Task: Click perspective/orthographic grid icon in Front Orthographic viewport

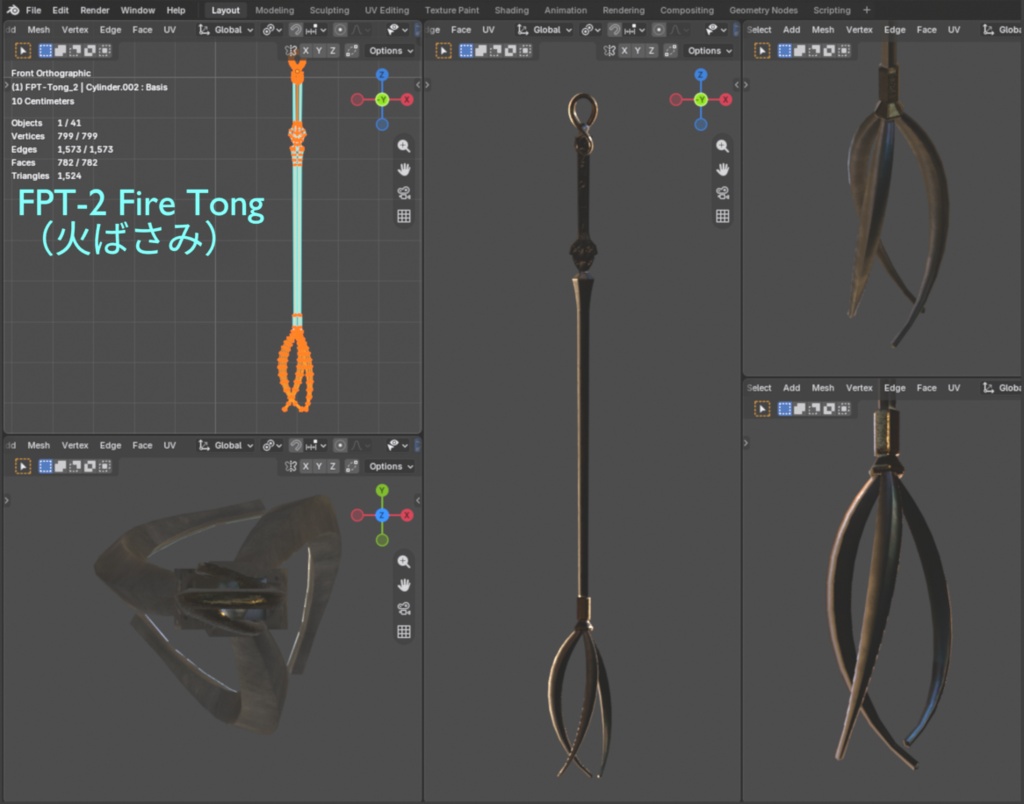Action: point(404,216)
